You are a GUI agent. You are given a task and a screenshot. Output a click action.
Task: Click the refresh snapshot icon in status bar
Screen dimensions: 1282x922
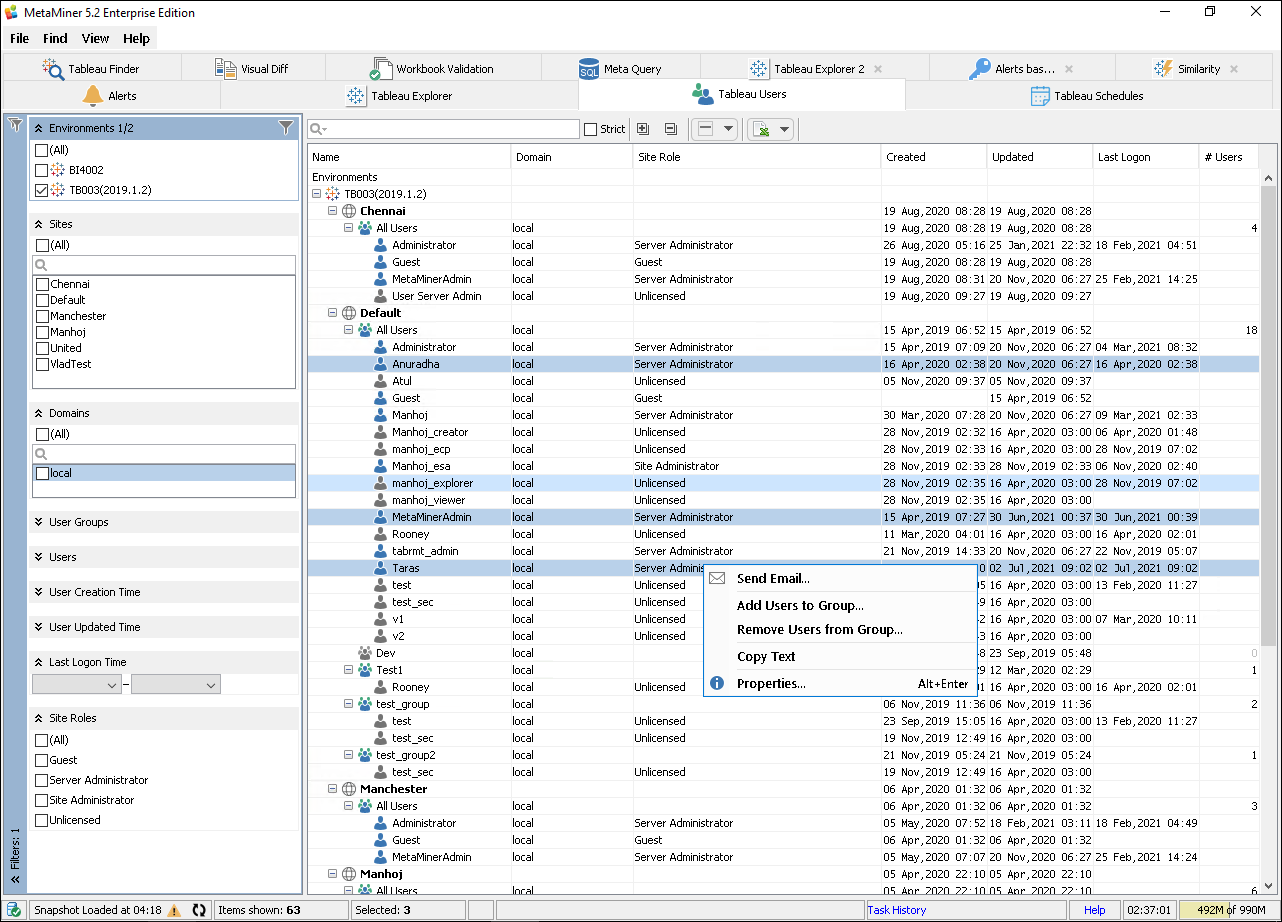(199, 910)
